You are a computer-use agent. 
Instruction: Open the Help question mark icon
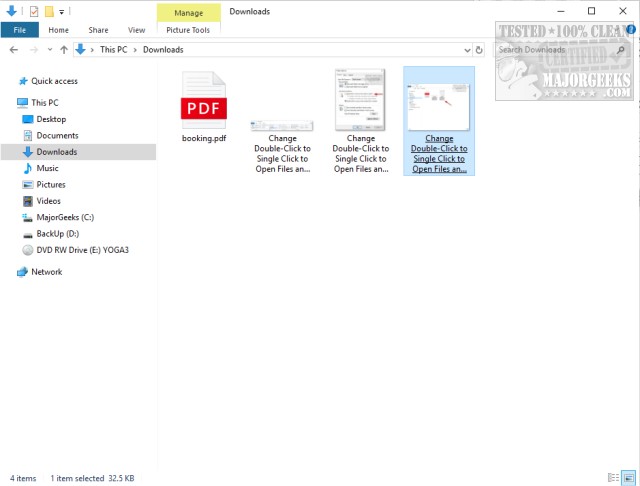(631, 29)
